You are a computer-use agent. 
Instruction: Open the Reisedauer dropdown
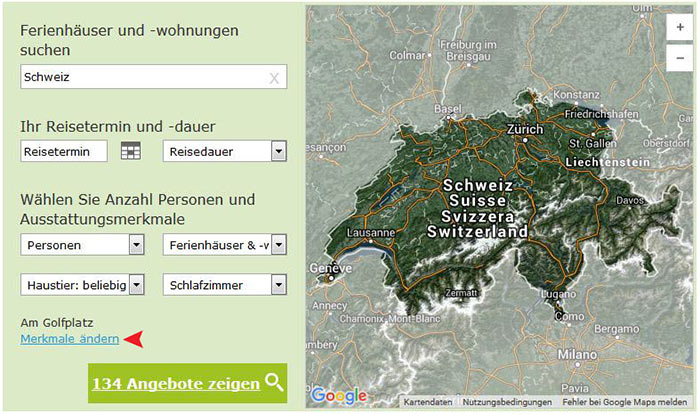tap(225, 151)
